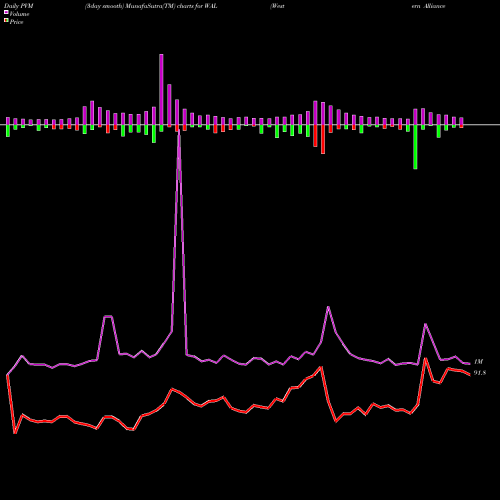Image resolution: width=500 pixels, height=500 pixels.
Task: Click the red-green Price legend swatch
Action: point(6,21)
